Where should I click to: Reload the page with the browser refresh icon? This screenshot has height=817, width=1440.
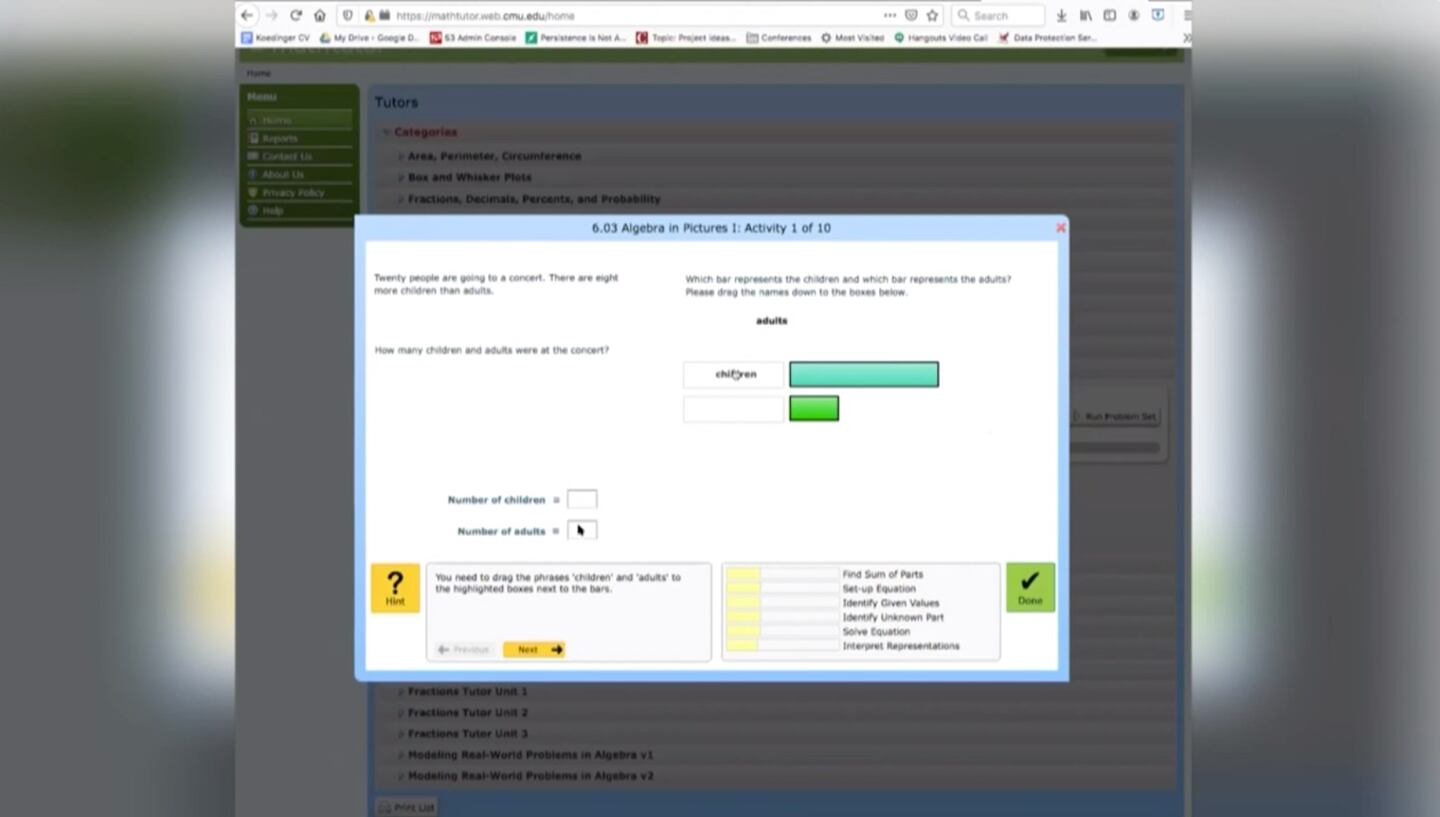tap(295, 15)
